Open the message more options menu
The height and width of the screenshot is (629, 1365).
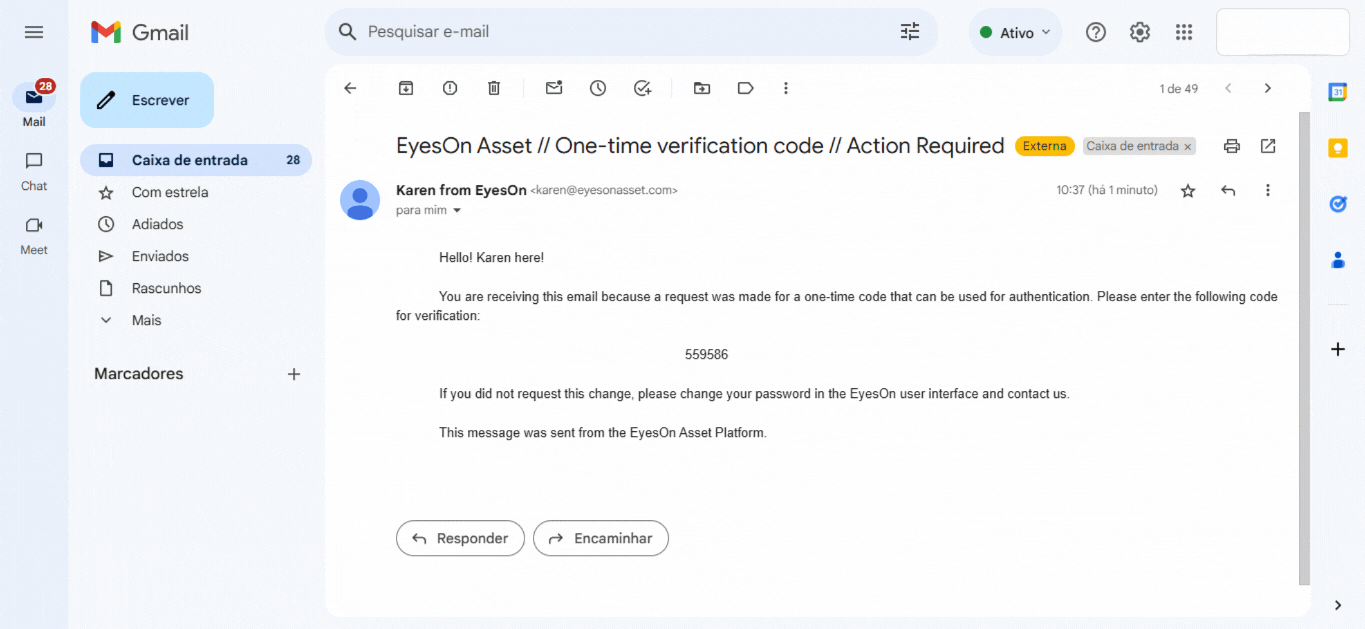point(1268,190)
